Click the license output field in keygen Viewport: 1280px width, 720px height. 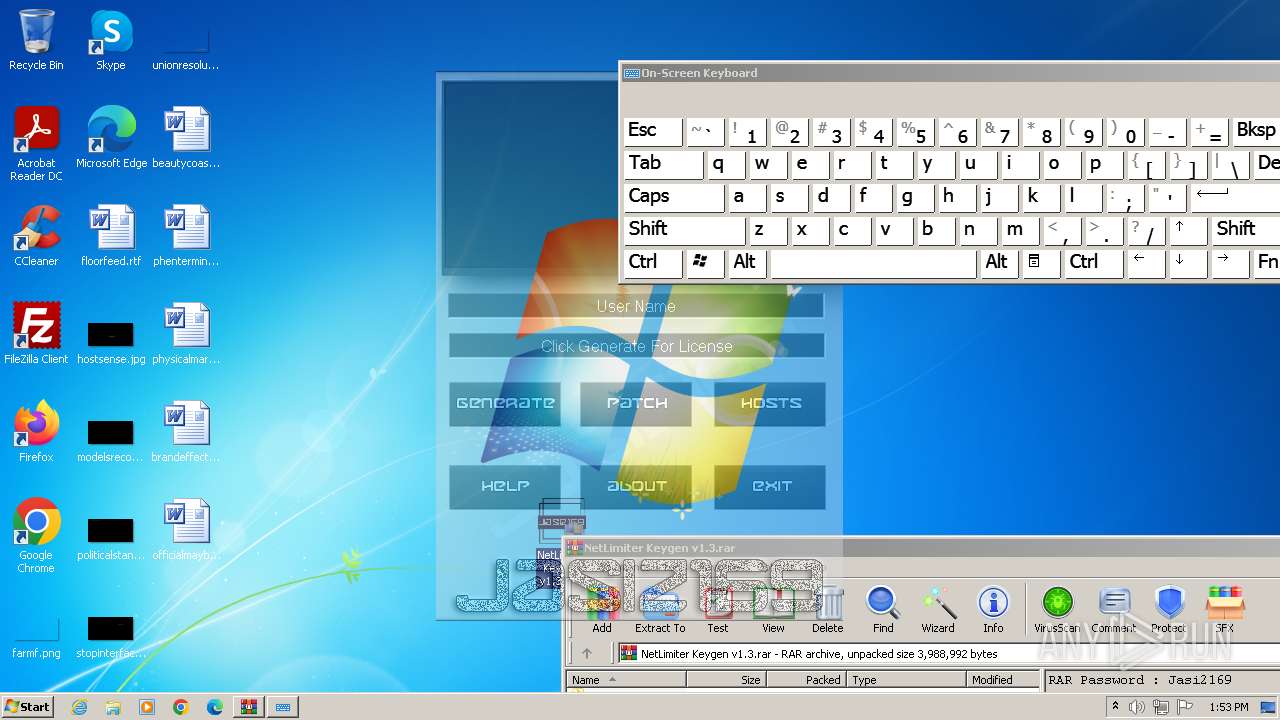636,346
